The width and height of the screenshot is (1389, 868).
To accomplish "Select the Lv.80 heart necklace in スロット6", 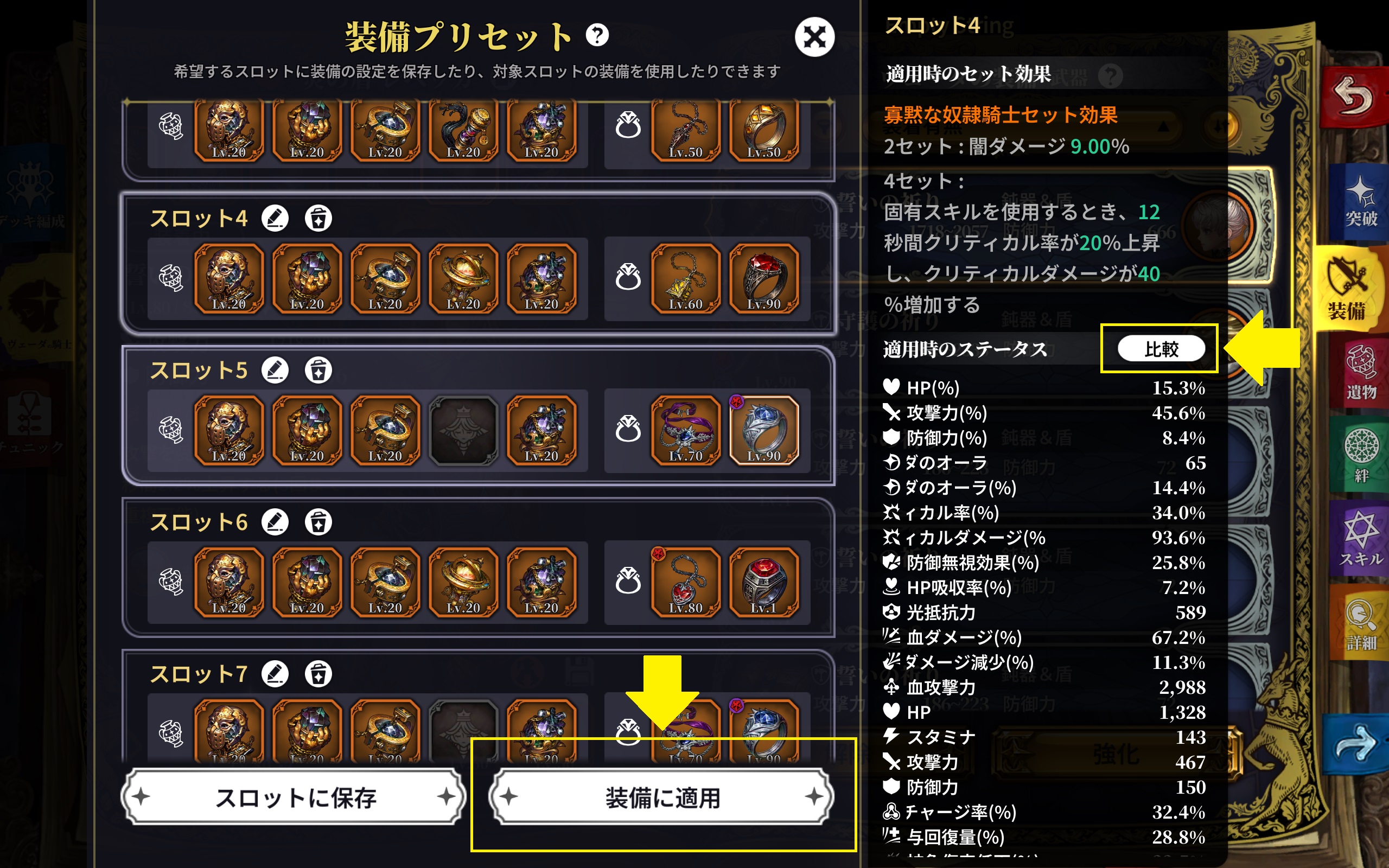I will [685, 582].
